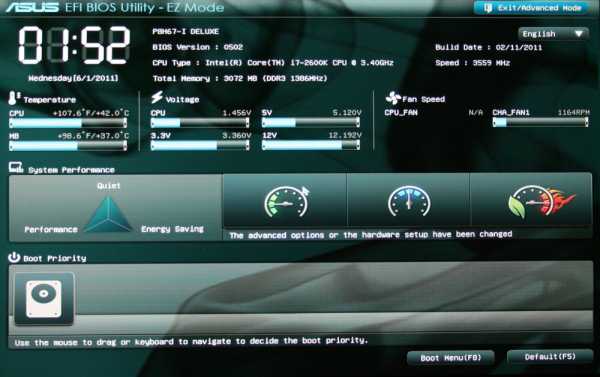600x377 pixels.
Task: Click the lightning bolt Voltage icon
Action: (x=157, y=97)
